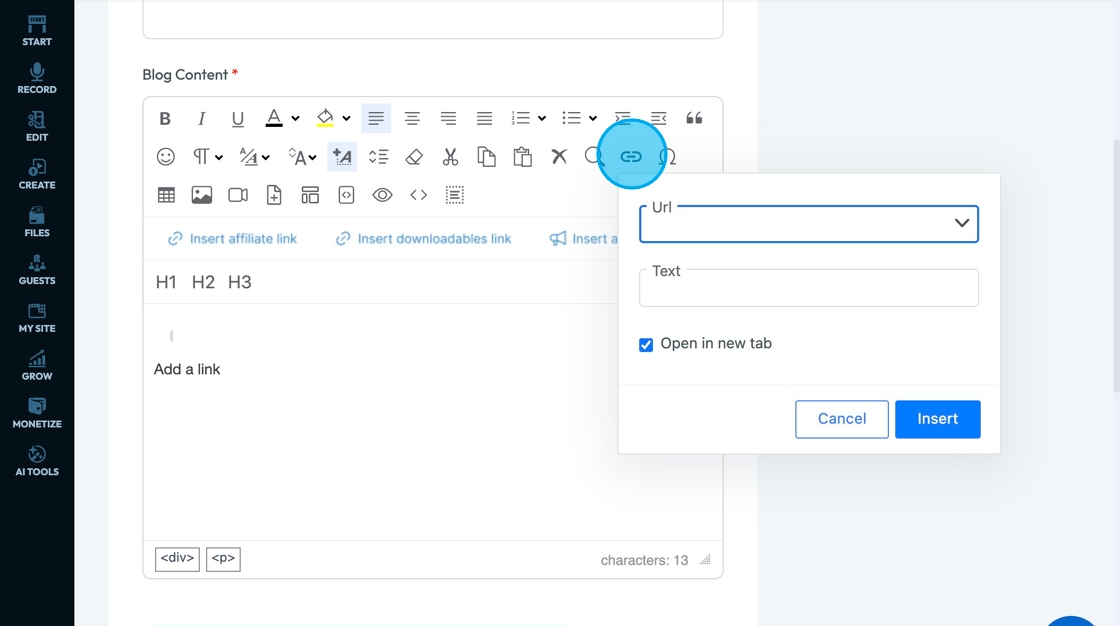Insert a bulleted list
1120x626 pixels.
pyautogui.click(x=571, y=119)
